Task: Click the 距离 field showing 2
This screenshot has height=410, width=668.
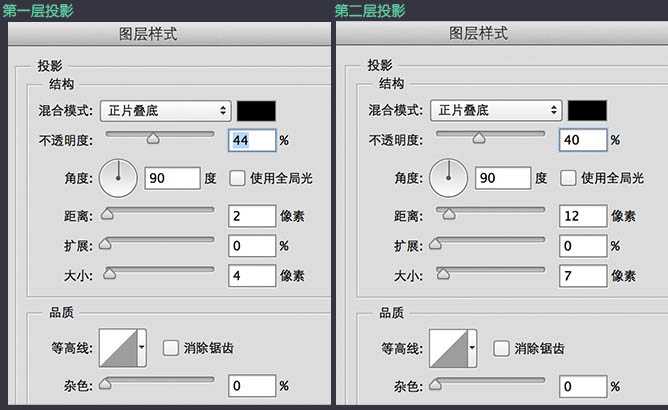Action: (252, 216)
